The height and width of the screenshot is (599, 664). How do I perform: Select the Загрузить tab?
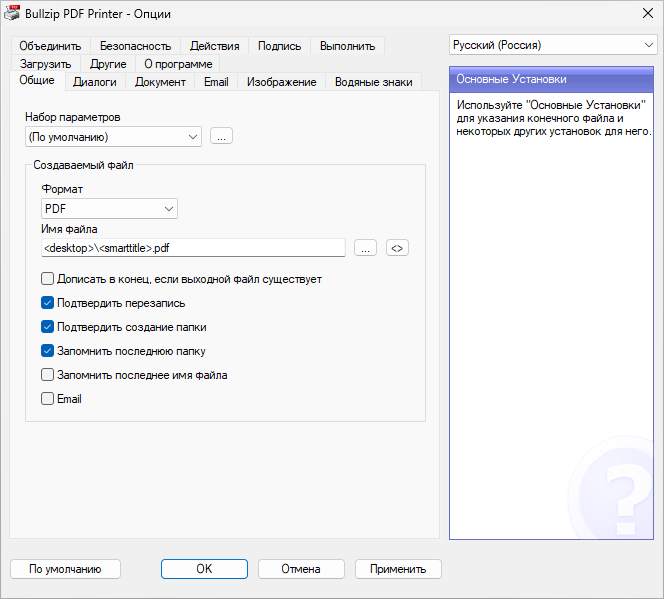pos(45,64)
